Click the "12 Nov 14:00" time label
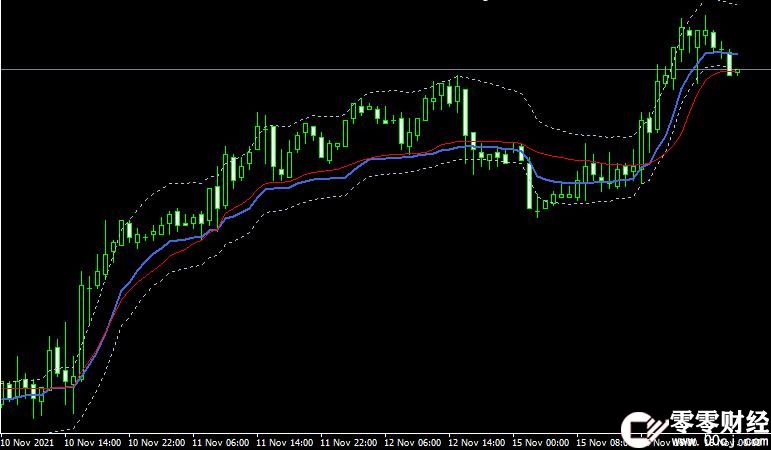The height and width of the screenshot is (450, 771). [x=476, y=443]
